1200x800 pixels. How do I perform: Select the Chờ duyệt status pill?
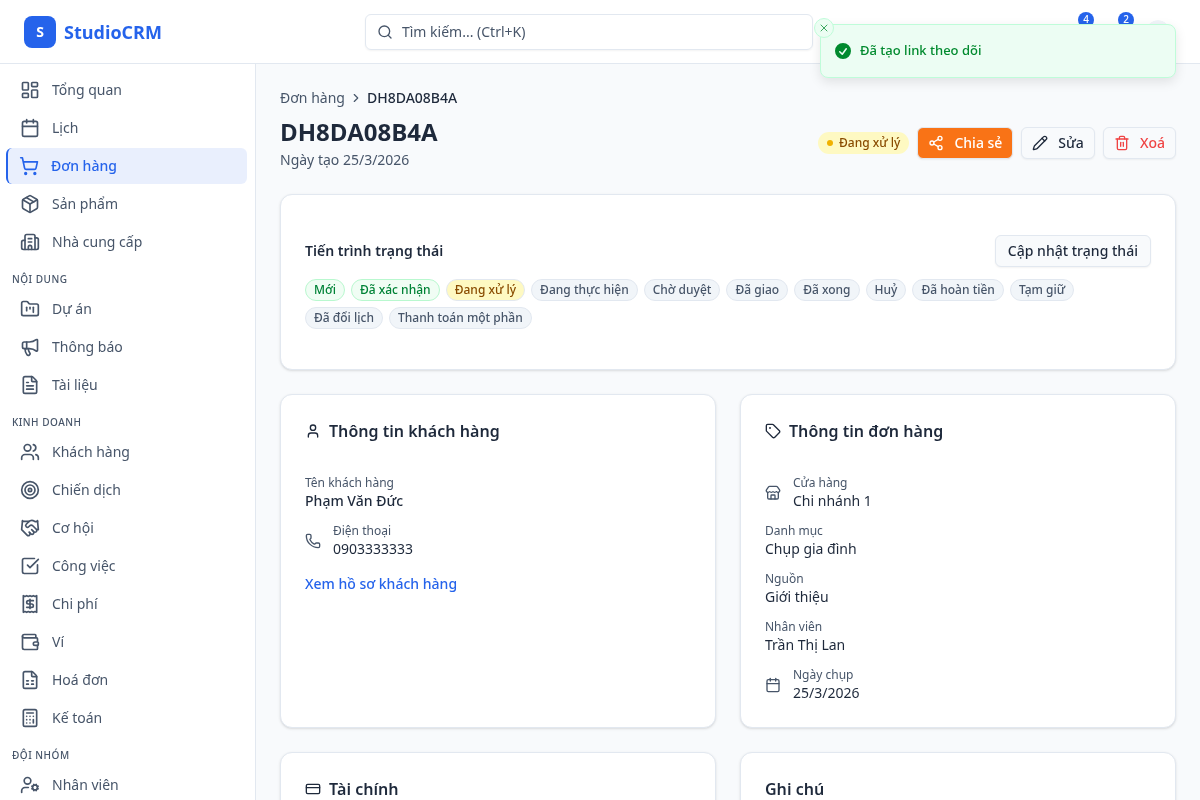681,290
